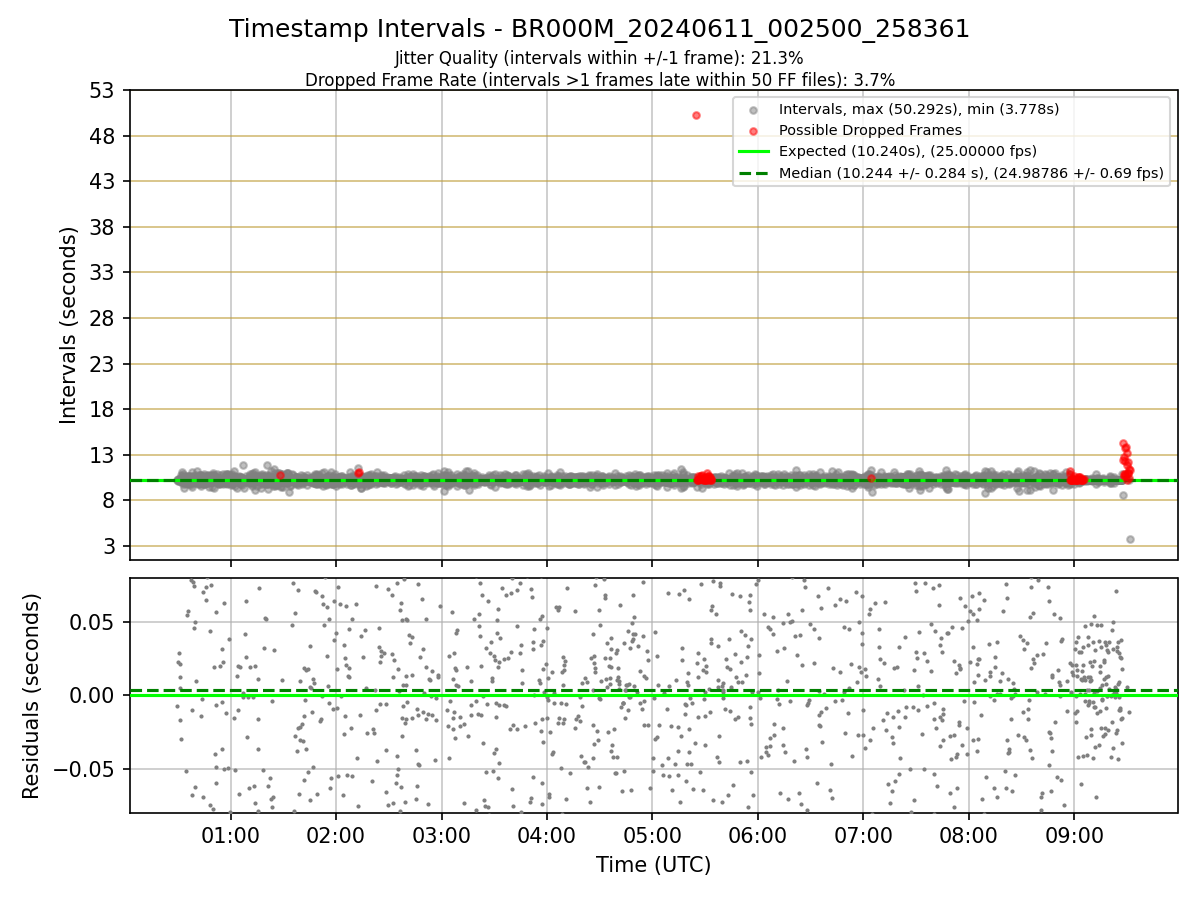Click the red dropped-frame cluster near 05:30

[705, 478]
